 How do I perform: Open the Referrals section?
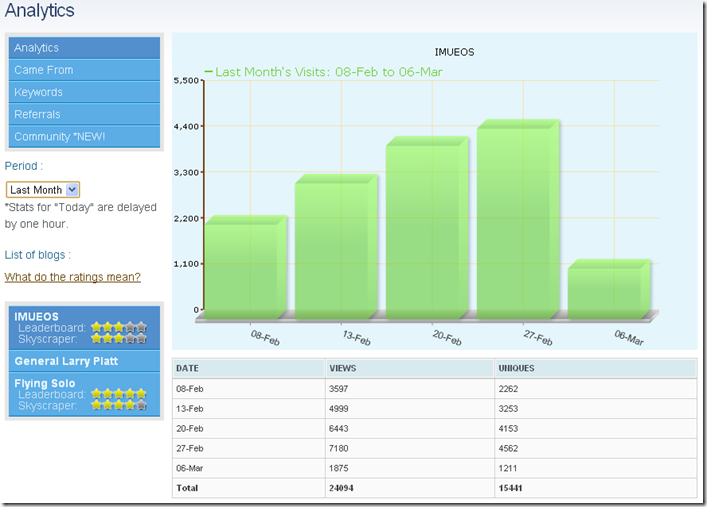(84, 114)
